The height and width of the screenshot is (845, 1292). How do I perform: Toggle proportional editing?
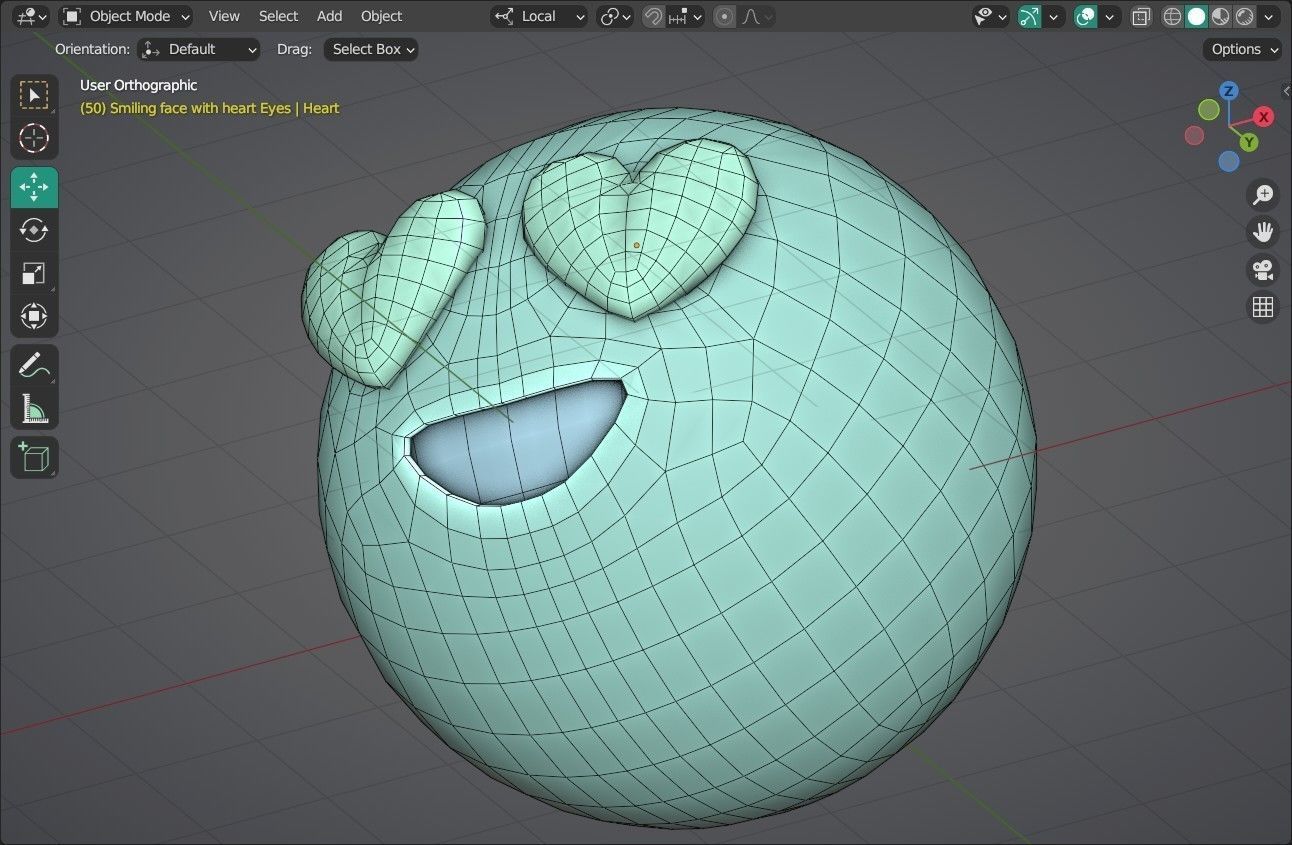(723, 16)
